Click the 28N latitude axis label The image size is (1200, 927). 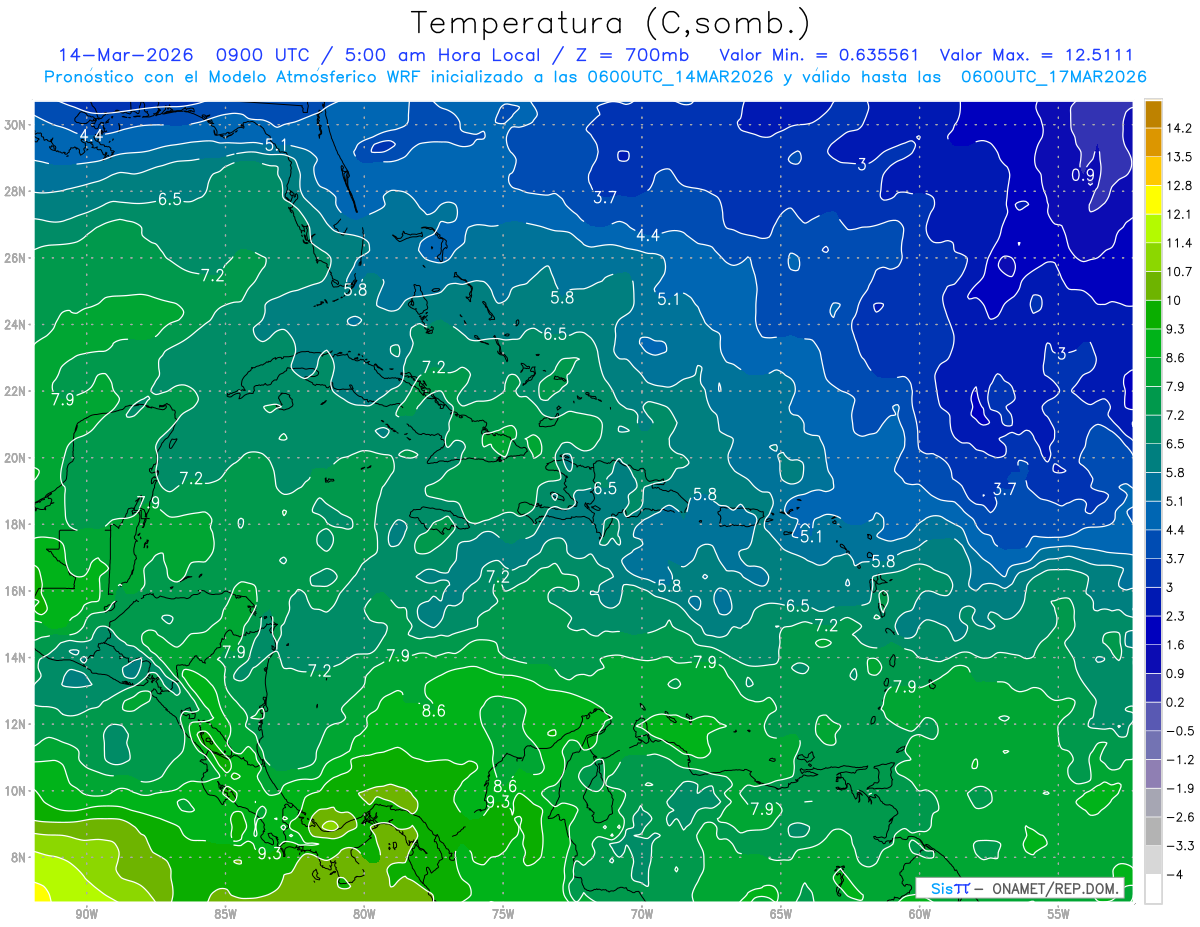click(16, 191)
